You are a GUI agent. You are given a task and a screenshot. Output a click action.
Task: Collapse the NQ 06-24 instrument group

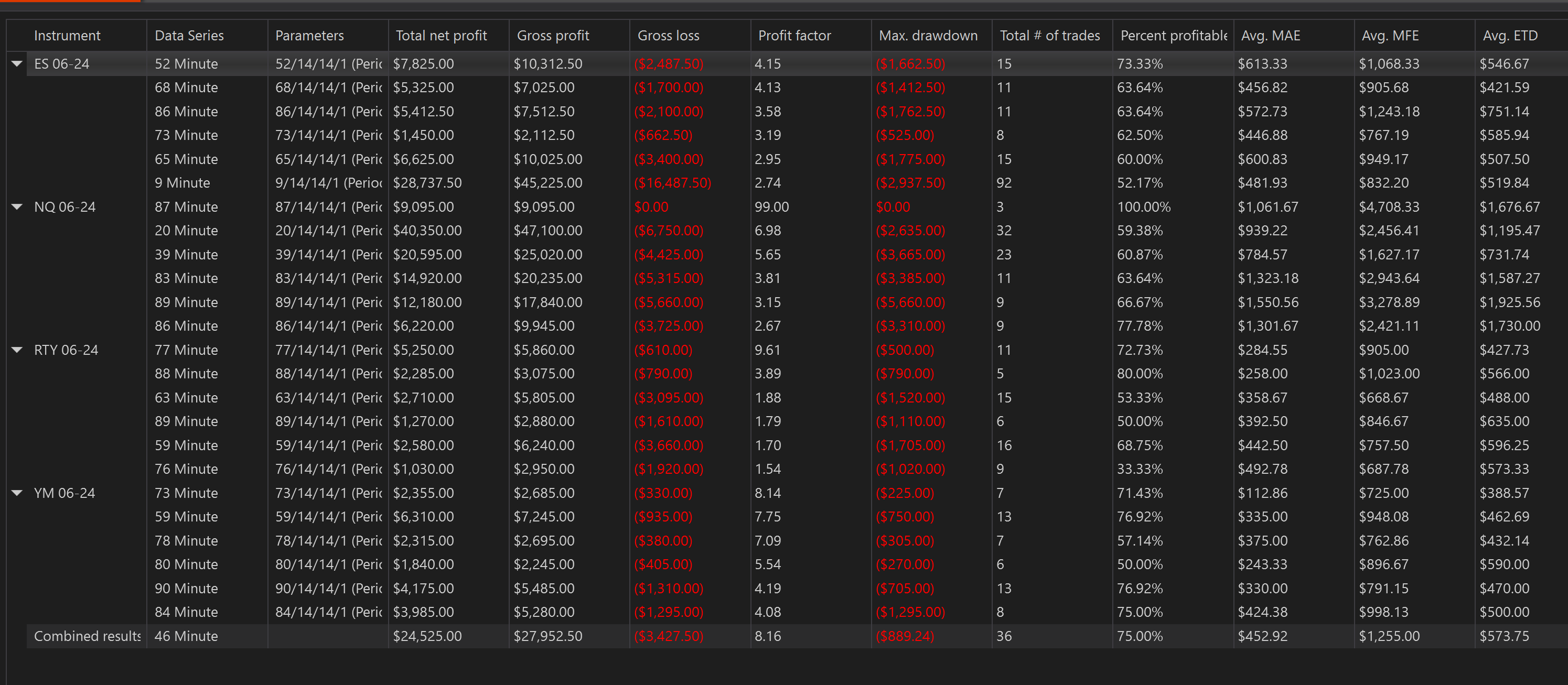(x=17, y=207)
